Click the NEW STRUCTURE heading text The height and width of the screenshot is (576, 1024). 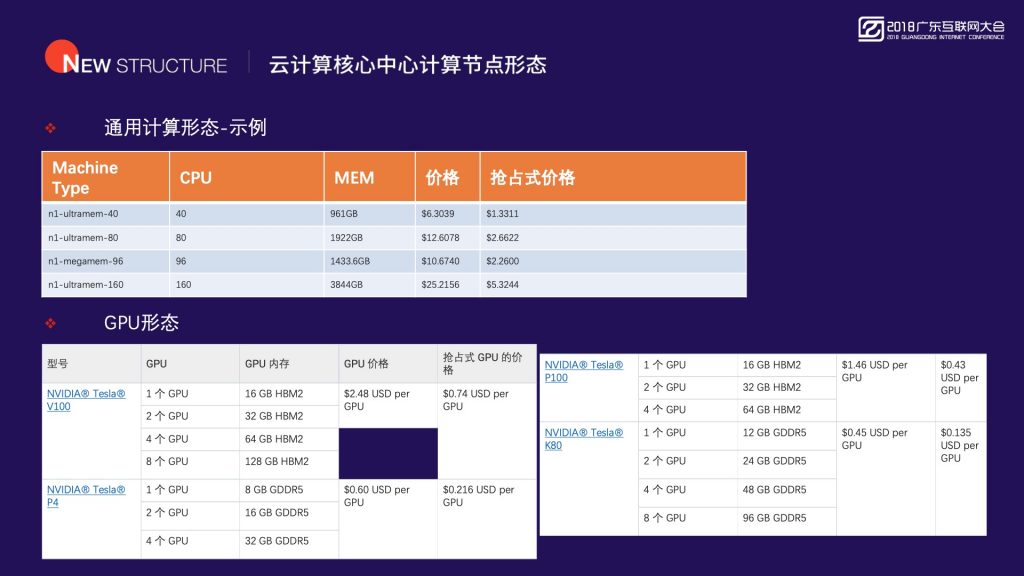click(x=144, y=65)
